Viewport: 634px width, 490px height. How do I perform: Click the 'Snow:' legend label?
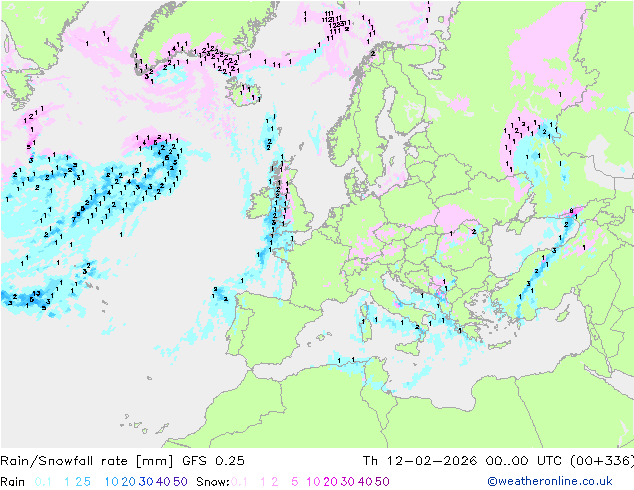coord(213,482)
